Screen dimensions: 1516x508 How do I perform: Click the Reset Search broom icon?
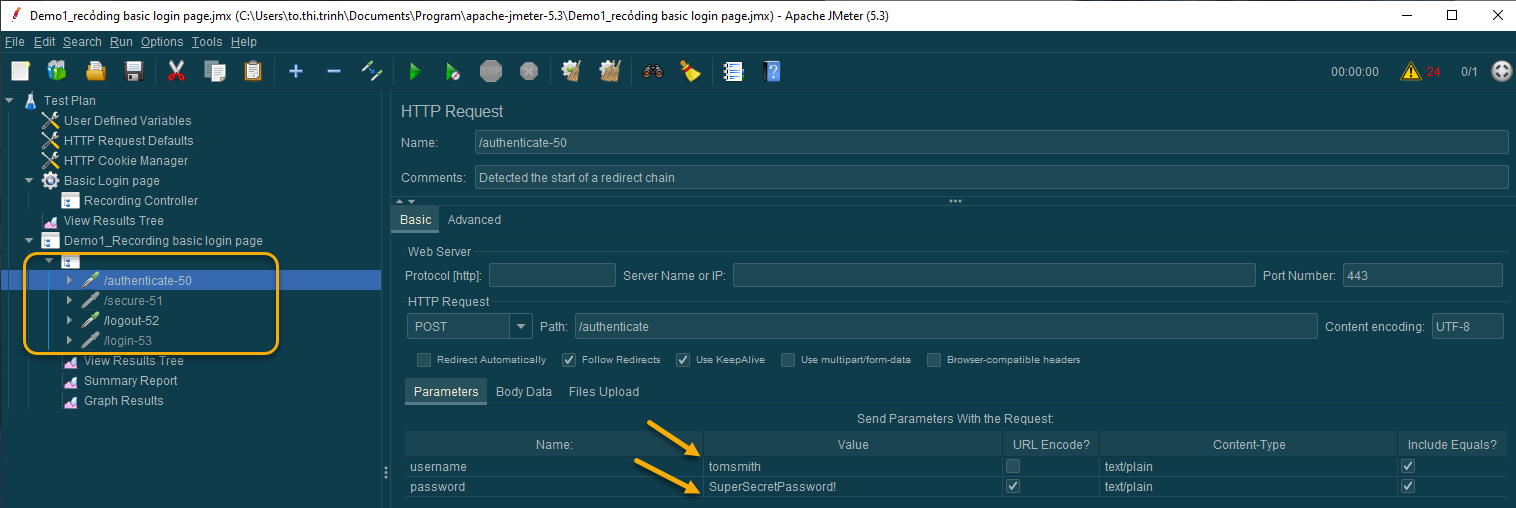point(691,71)
